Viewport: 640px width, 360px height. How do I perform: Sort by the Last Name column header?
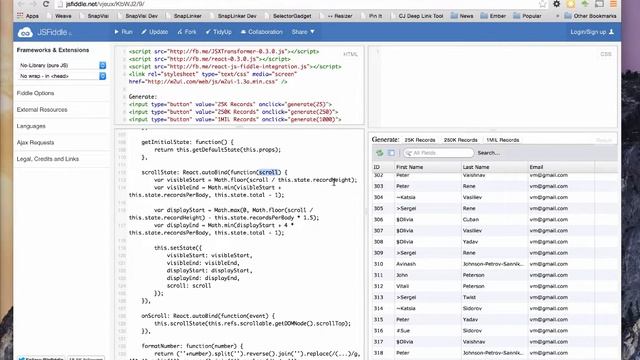pyautogui.click(x=494, y=167)
